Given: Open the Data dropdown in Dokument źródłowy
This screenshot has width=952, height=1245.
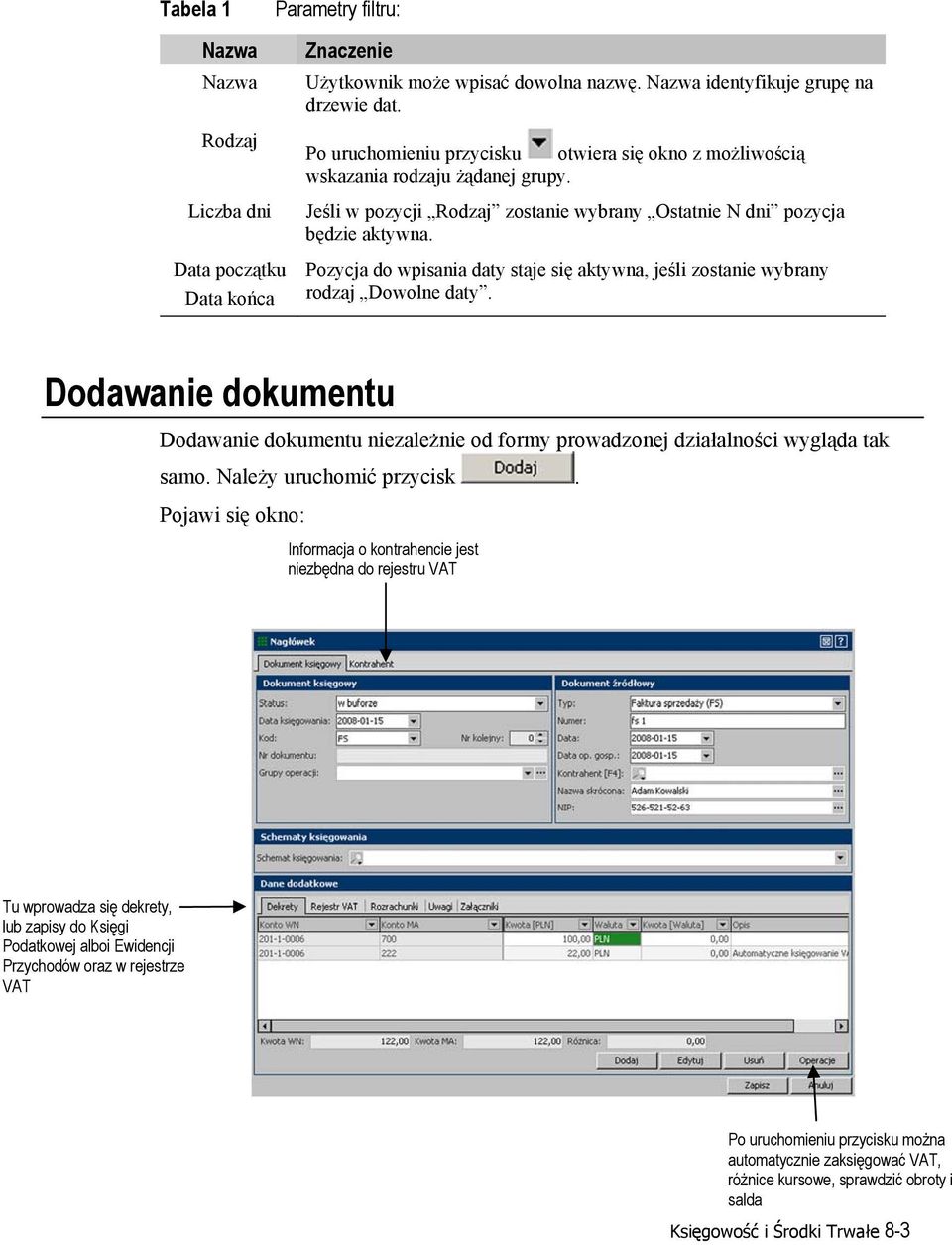Looking at the screenshot, I should (x=706, y=739).
